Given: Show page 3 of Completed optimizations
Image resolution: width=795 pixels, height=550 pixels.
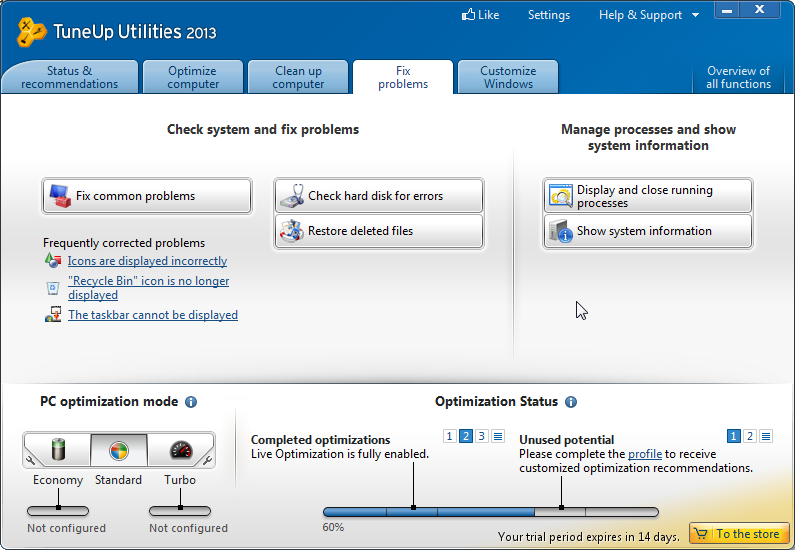Looking at the screenshot, I should (x=482, y=436).
